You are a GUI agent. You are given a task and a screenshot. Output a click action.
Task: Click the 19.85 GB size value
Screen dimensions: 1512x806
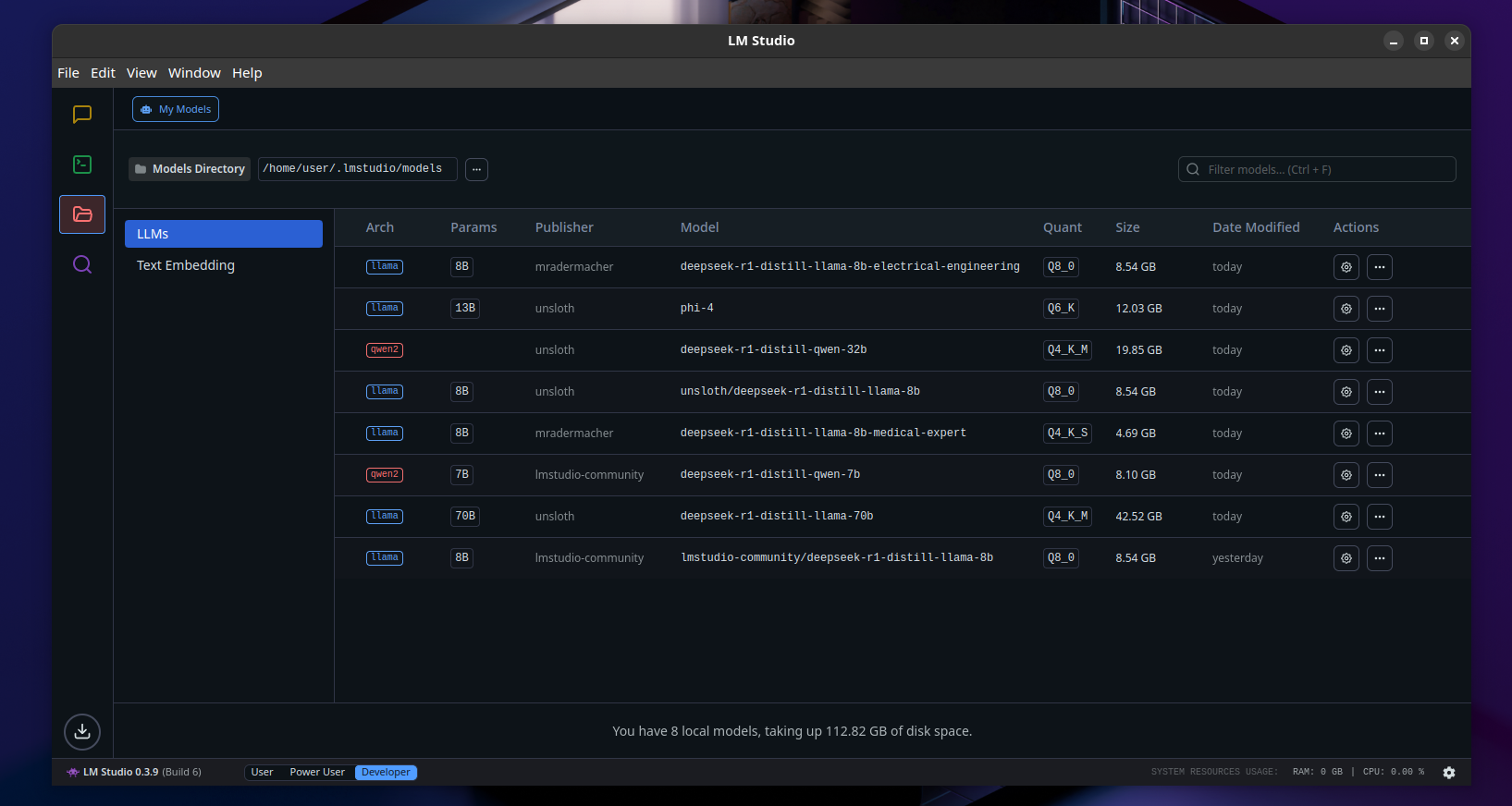[1138, 350]
